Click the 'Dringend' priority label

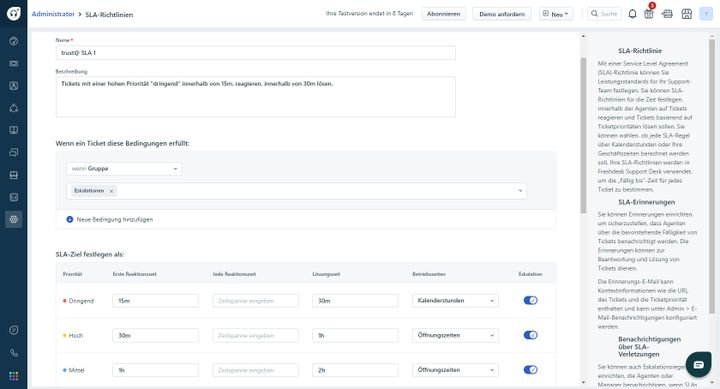click(81, 301)
